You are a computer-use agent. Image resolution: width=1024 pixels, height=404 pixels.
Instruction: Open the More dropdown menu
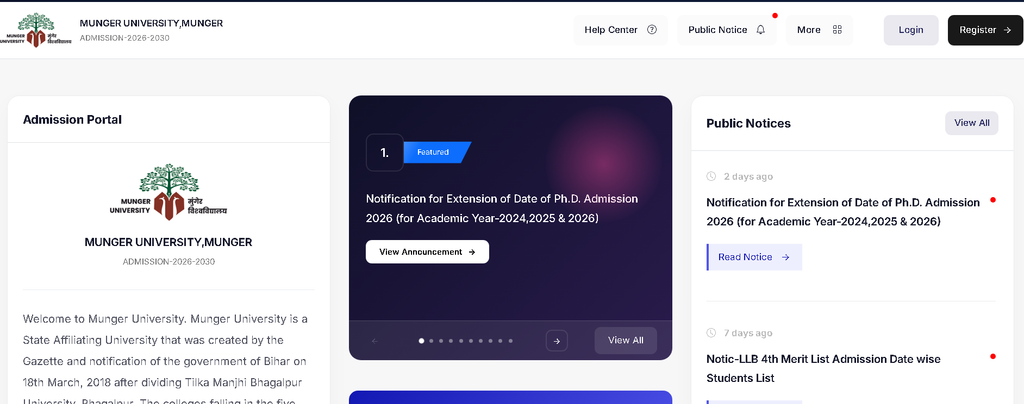pos(819,30)
